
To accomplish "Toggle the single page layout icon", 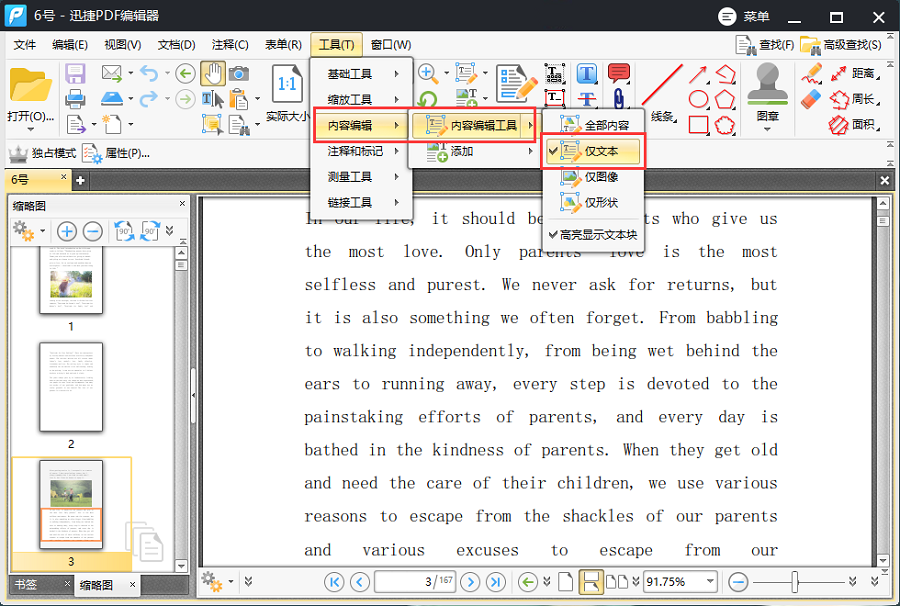I will tap(565, 582).
